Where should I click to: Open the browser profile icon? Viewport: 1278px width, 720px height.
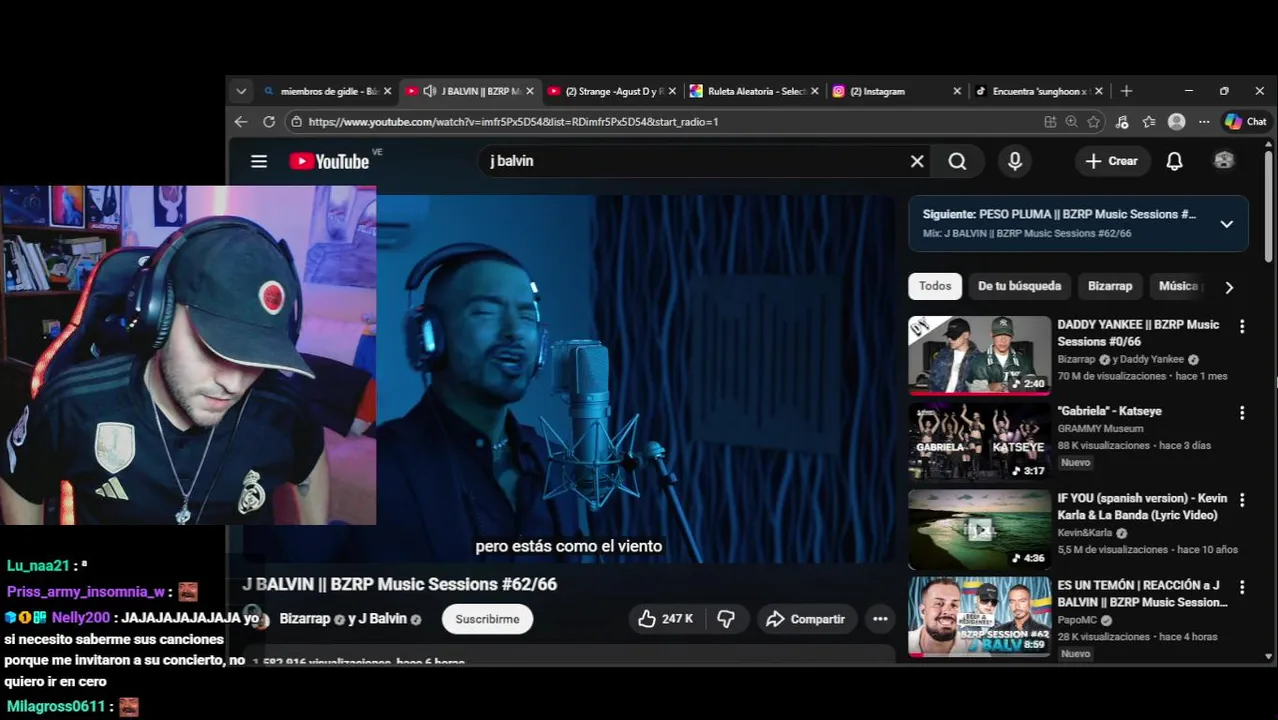pyautogui.click(x=1177, y=122)
